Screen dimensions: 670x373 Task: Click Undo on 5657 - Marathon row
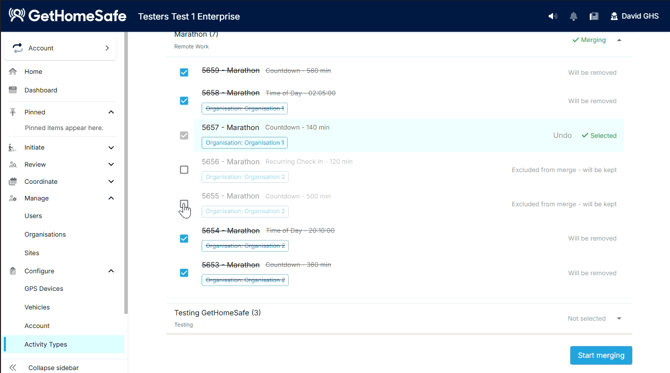(x=562, y=135)
